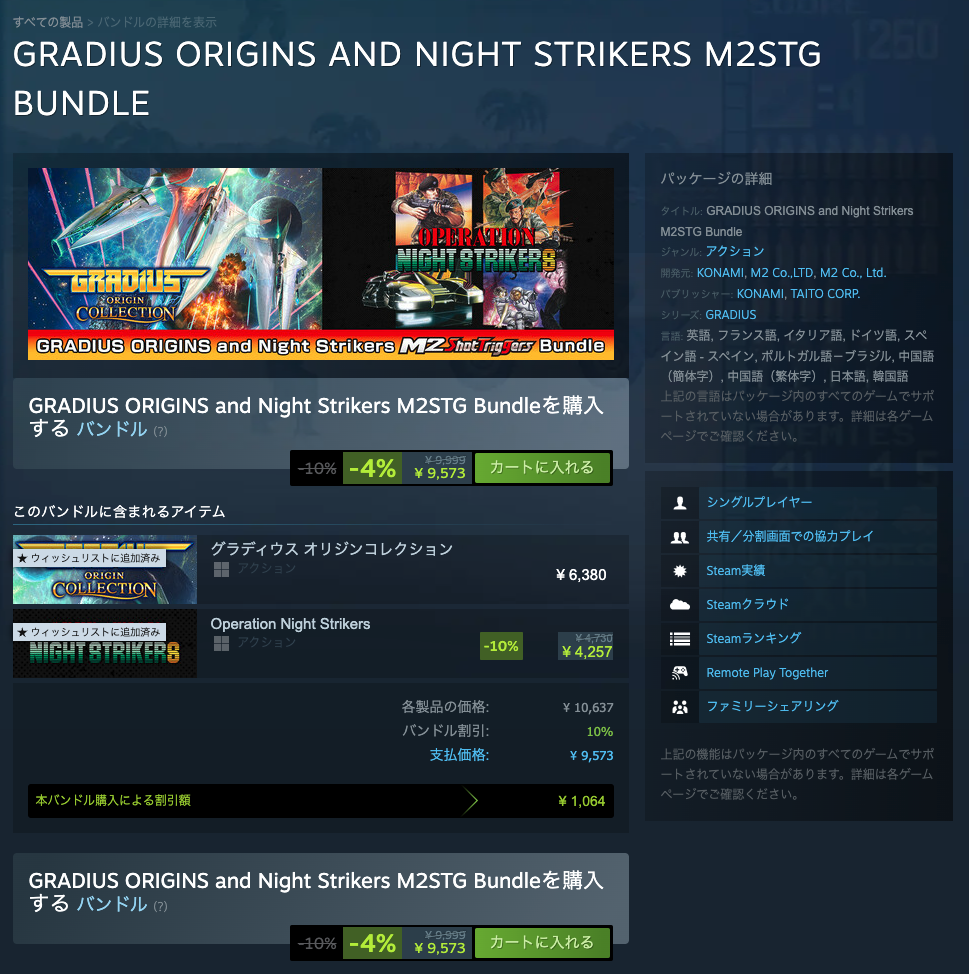The width and height of the screenshot is (969, 974).
Task: Click the bundle header banner image
Action: click(321, 263)
